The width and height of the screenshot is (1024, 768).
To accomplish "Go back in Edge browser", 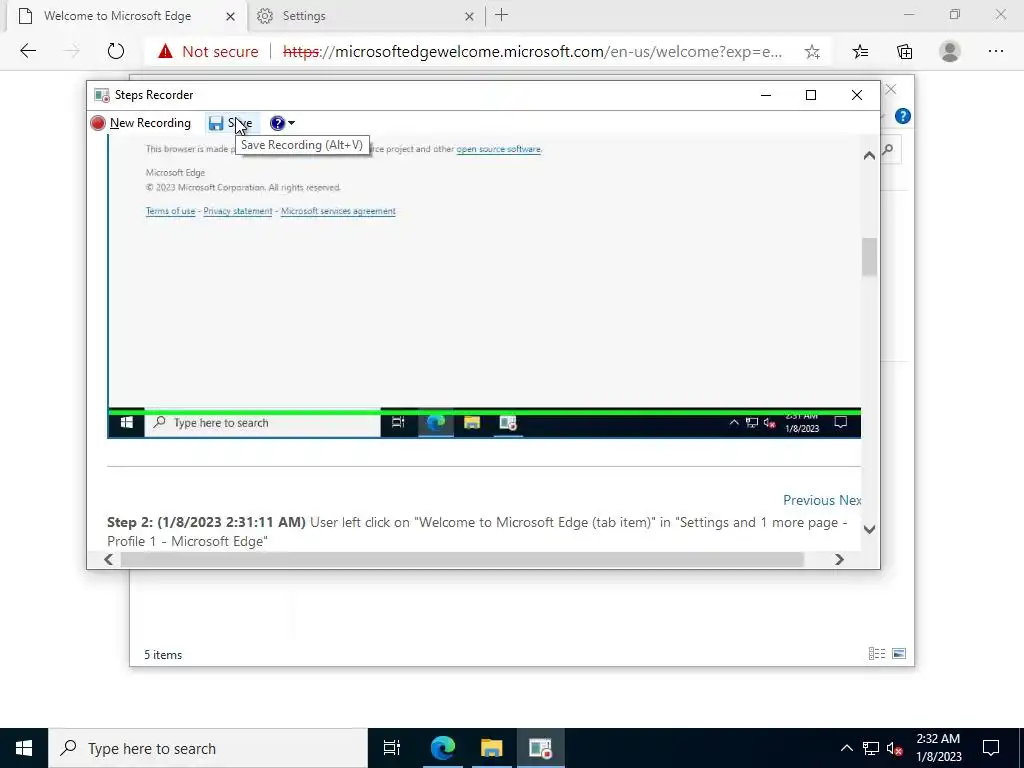I will [x=28, y=51].
